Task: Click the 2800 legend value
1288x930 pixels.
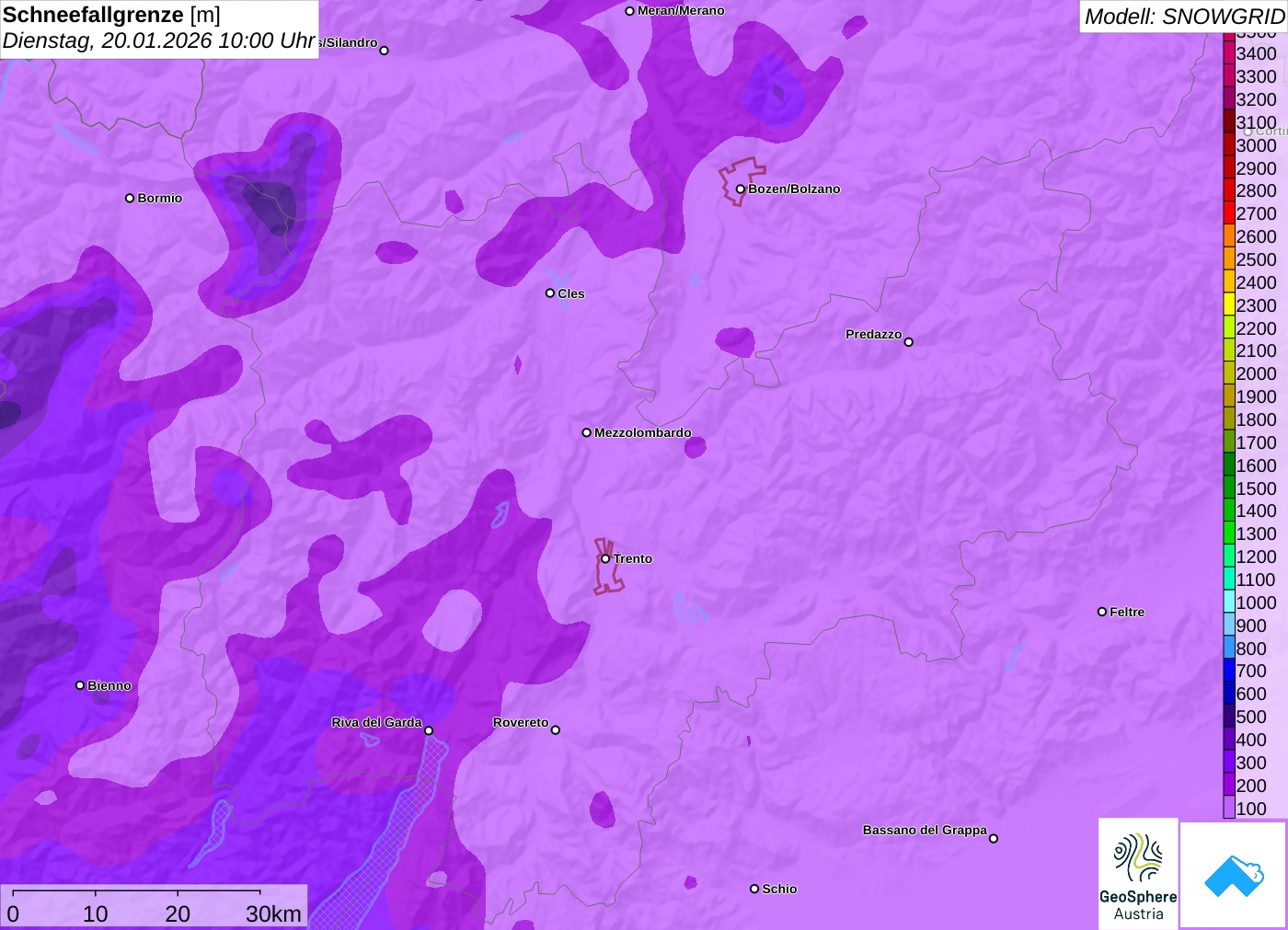Action: [x=1256, y=190]
